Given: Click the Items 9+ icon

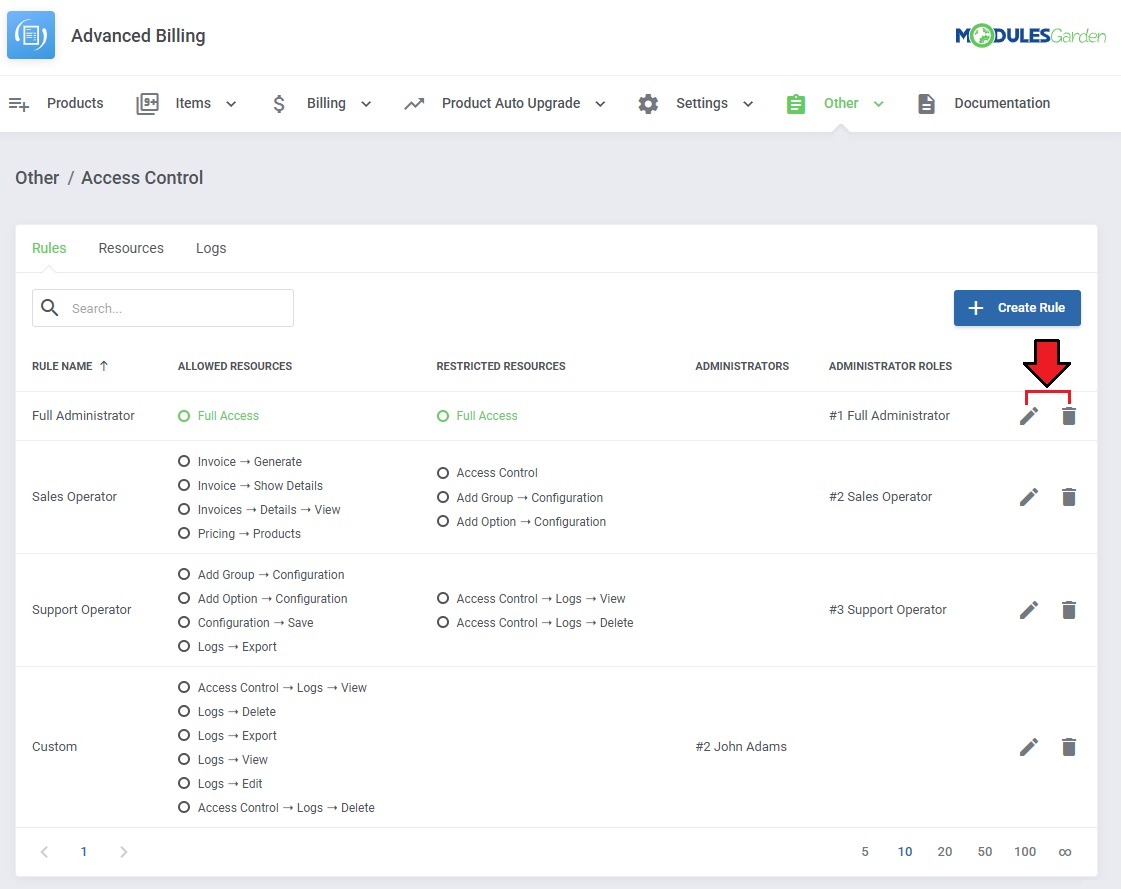Looking at the screenshot, I should [147, 104].
